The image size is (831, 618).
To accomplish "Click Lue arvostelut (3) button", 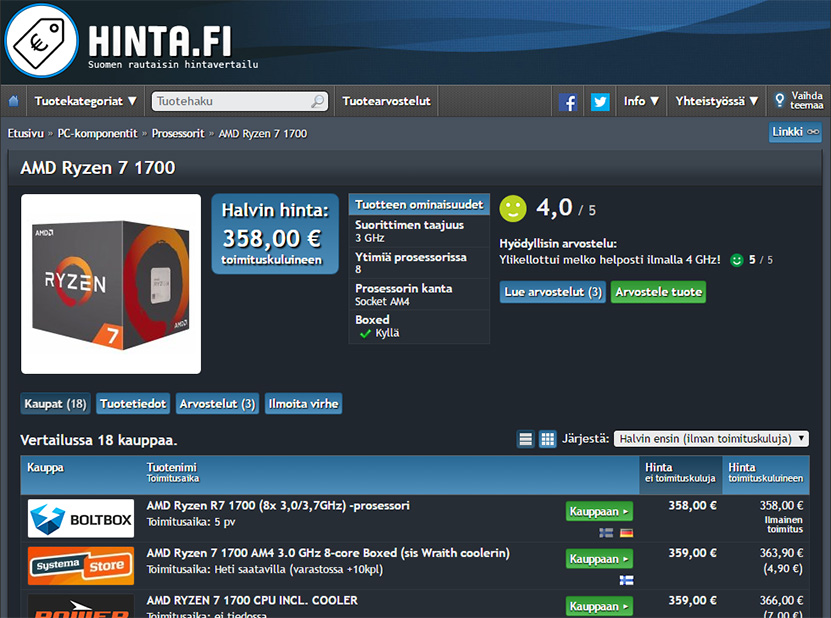I will pos(553,292).
